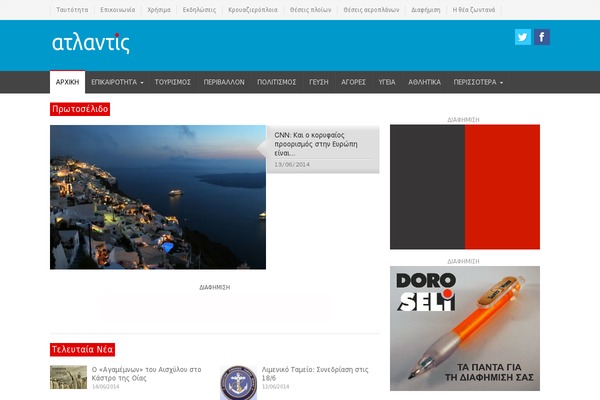Click the DORO SELI pen advertisement
The width and height of the screenshot is (600, 400).
coord(465,328)
